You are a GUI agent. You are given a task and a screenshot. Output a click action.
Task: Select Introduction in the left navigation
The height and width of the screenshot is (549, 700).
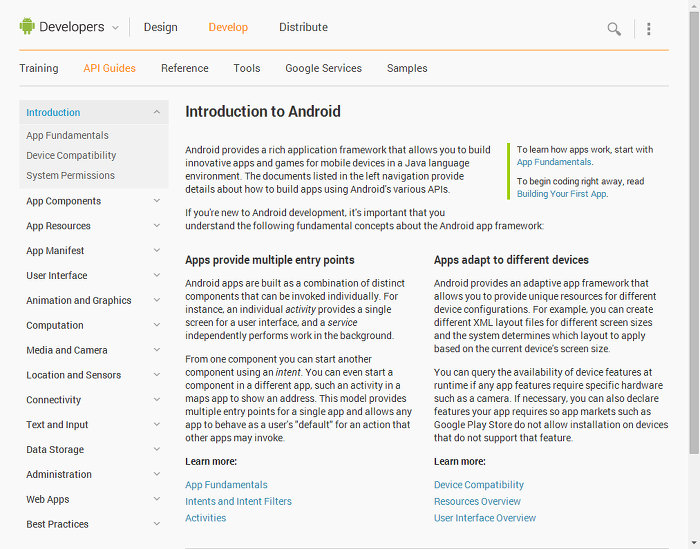tap(53, 112)
